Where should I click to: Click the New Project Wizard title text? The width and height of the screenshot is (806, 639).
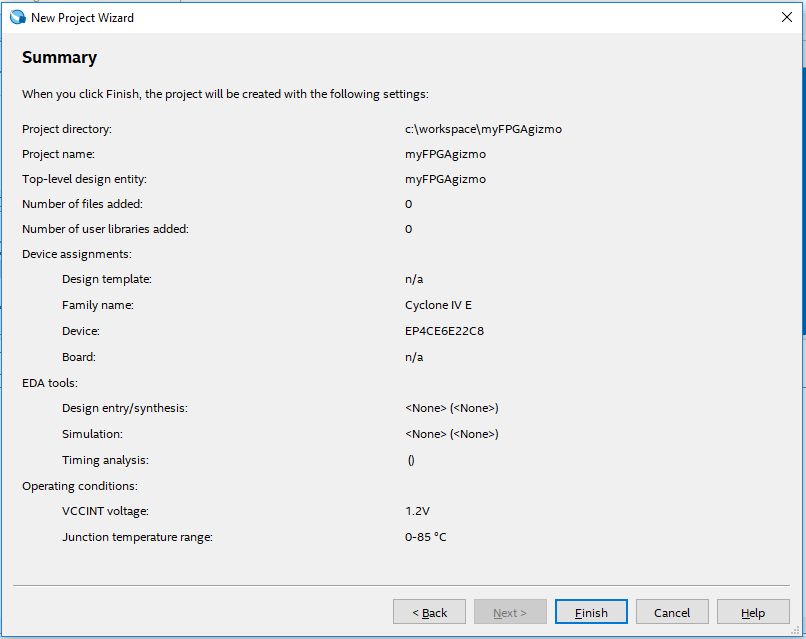pyautogui.click(x=82, y=18)
